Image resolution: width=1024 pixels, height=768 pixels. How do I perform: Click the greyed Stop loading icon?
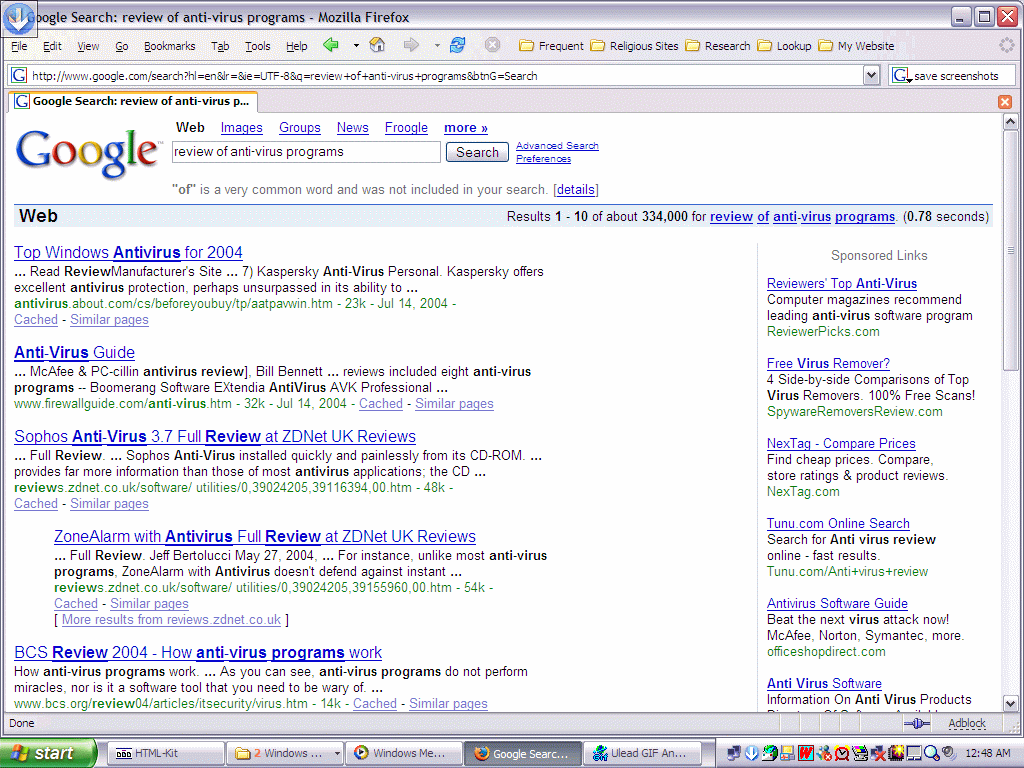pyautogui.click(x=492, y=45)
